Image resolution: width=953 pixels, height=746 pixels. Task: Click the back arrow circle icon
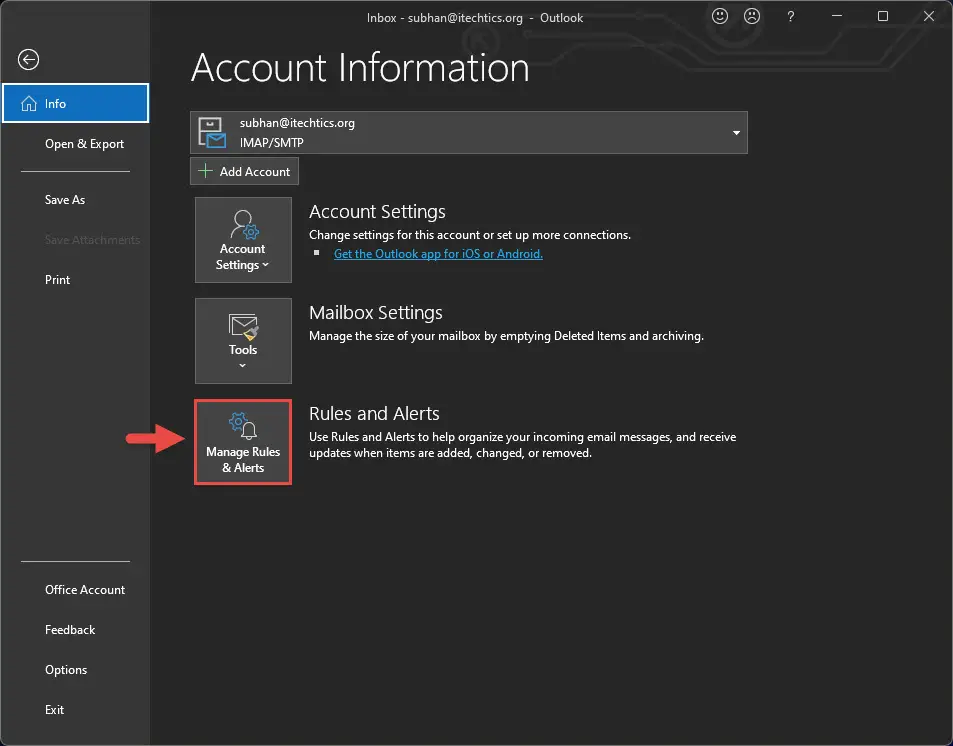click(28, 60)
